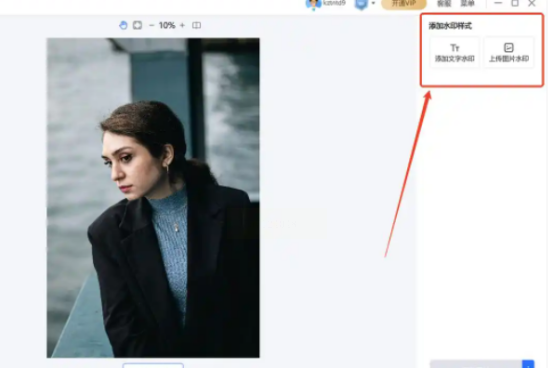Click the upload image watermark icon
The width and height of the screenshot is (554, 368).
(509, 47)
